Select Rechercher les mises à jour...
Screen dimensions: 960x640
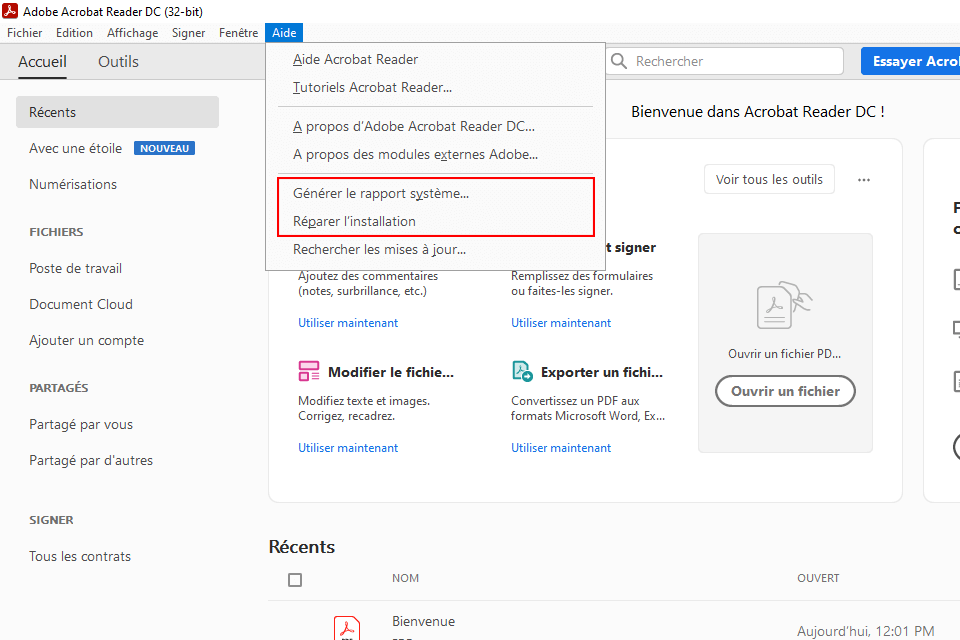coord(379,250)
